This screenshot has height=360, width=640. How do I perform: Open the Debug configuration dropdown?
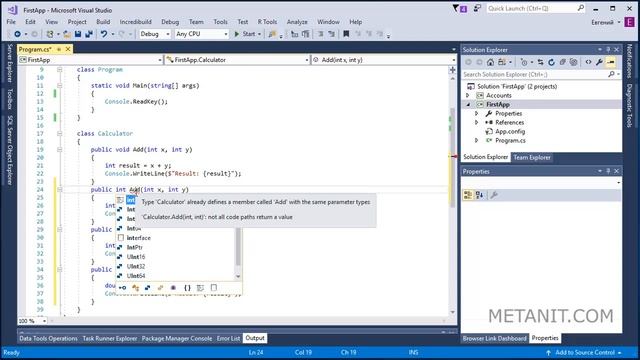[155, 34]
